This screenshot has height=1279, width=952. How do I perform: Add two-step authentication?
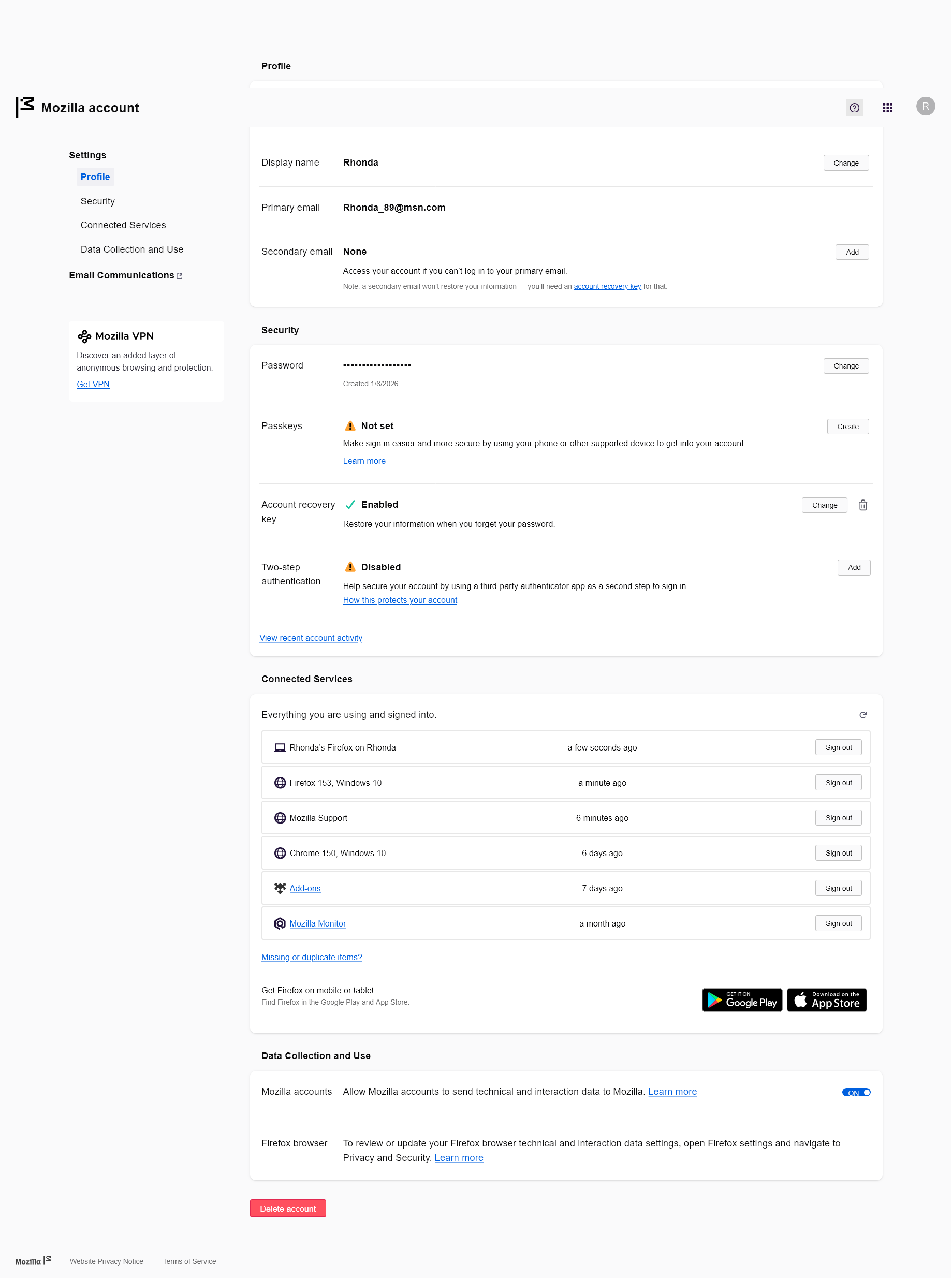[854, 567]
